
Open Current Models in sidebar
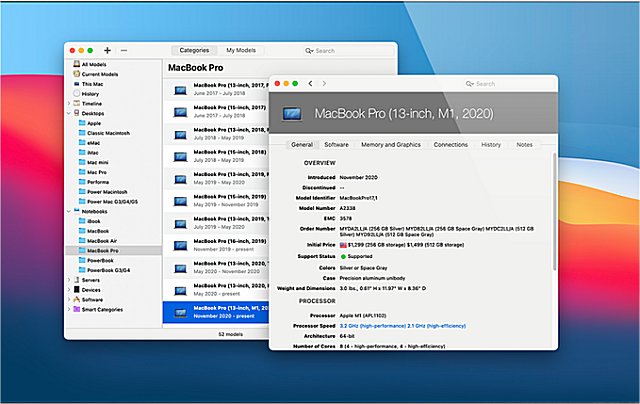click(x=96, y=74)
